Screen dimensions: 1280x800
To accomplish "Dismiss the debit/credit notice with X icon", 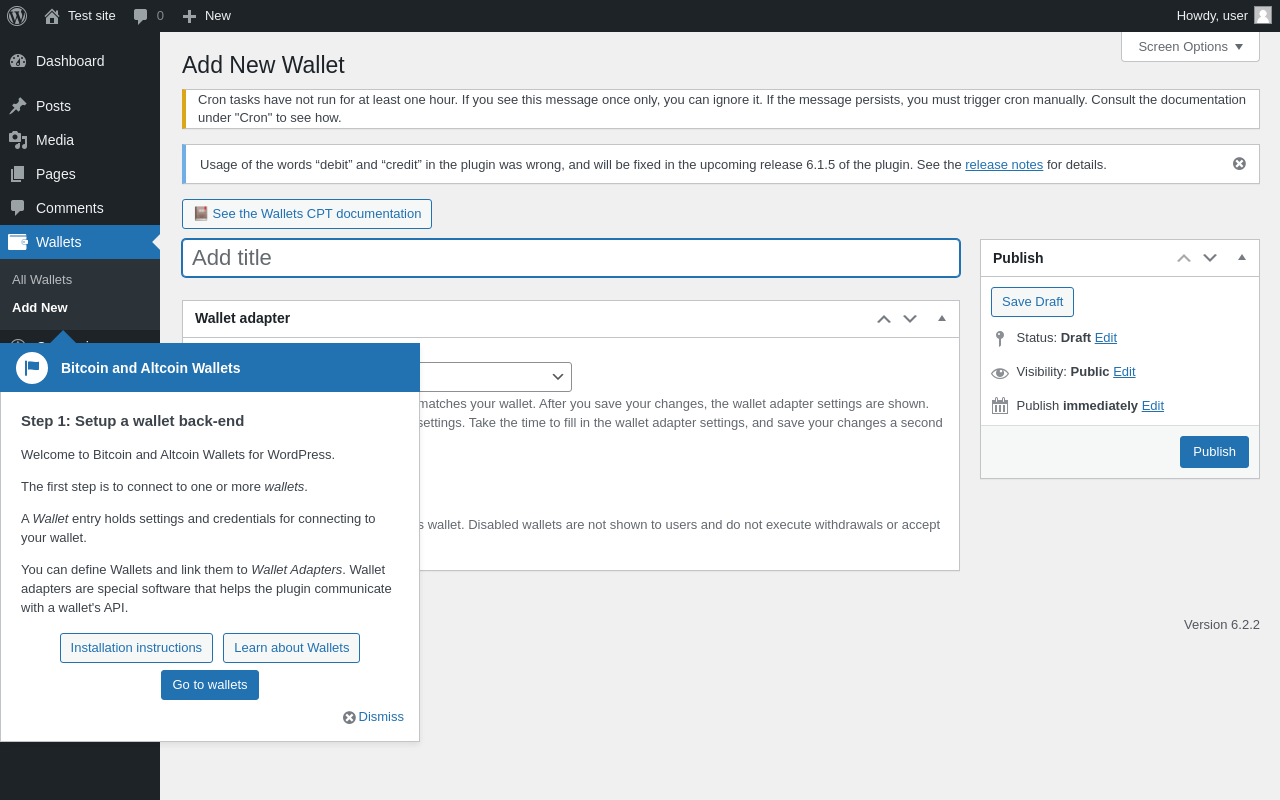I will 1239,164.
